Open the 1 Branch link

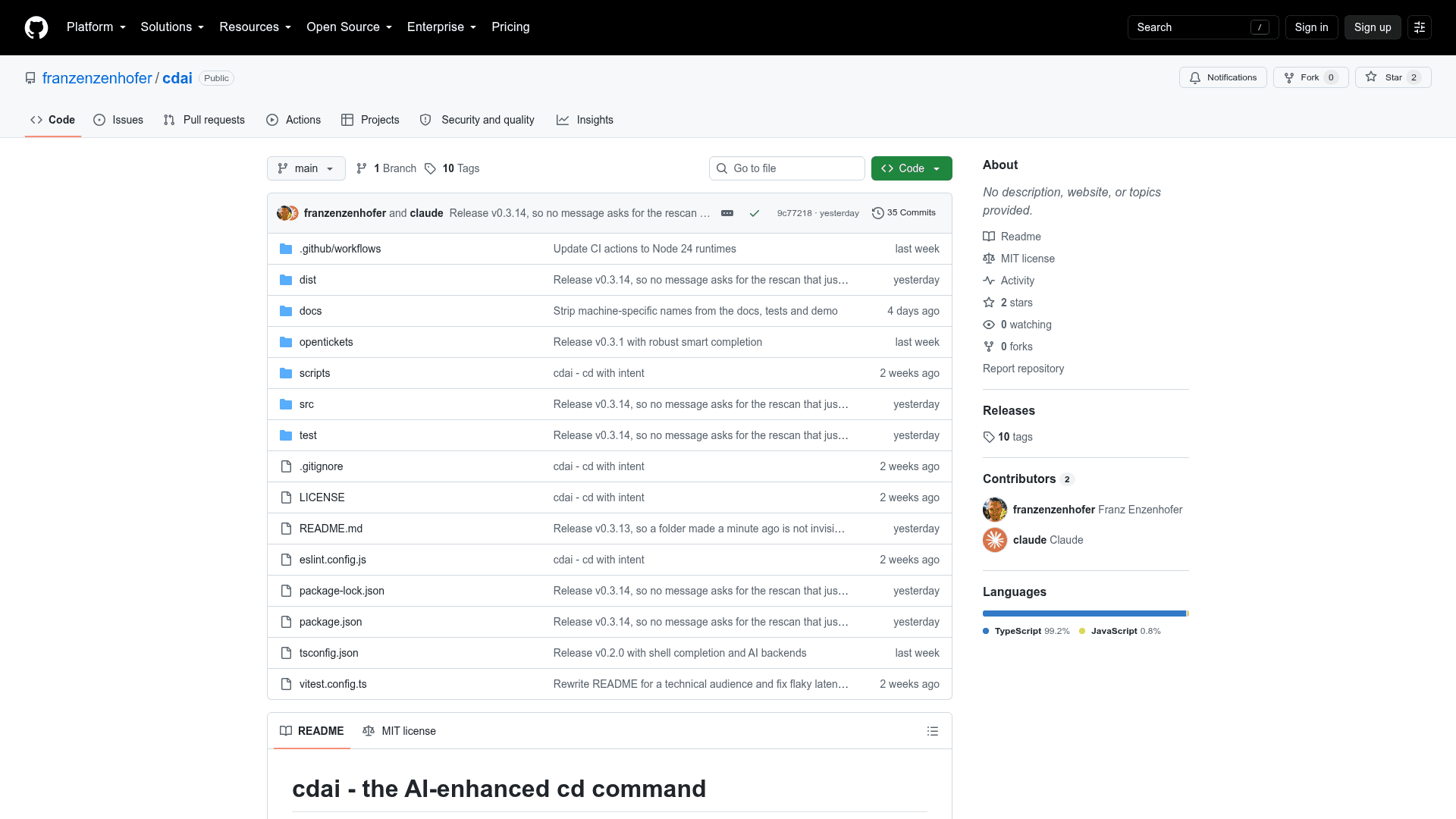point(386,168)
